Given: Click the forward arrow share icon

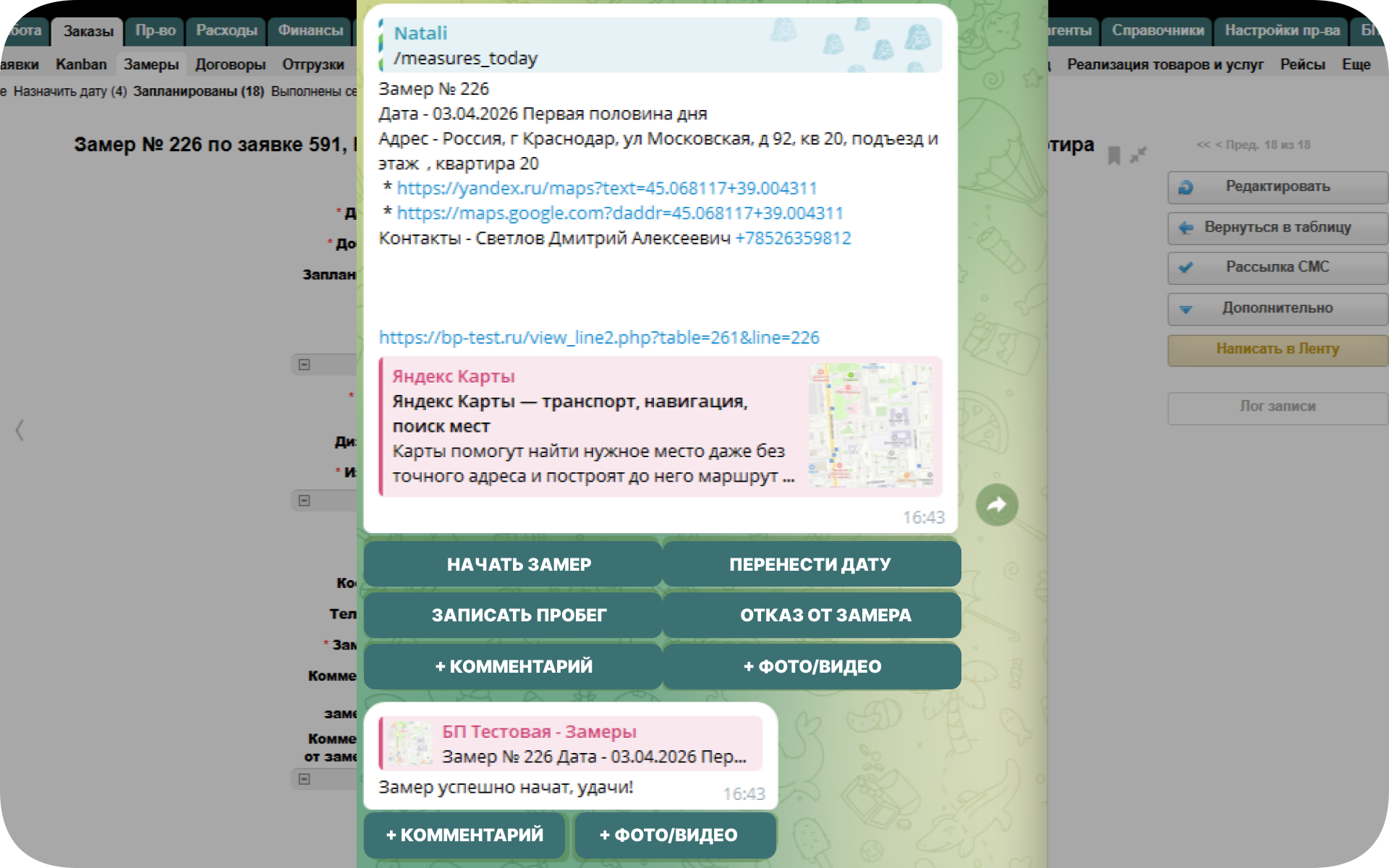Looking at the screenshot, I should tap(997, 505).
